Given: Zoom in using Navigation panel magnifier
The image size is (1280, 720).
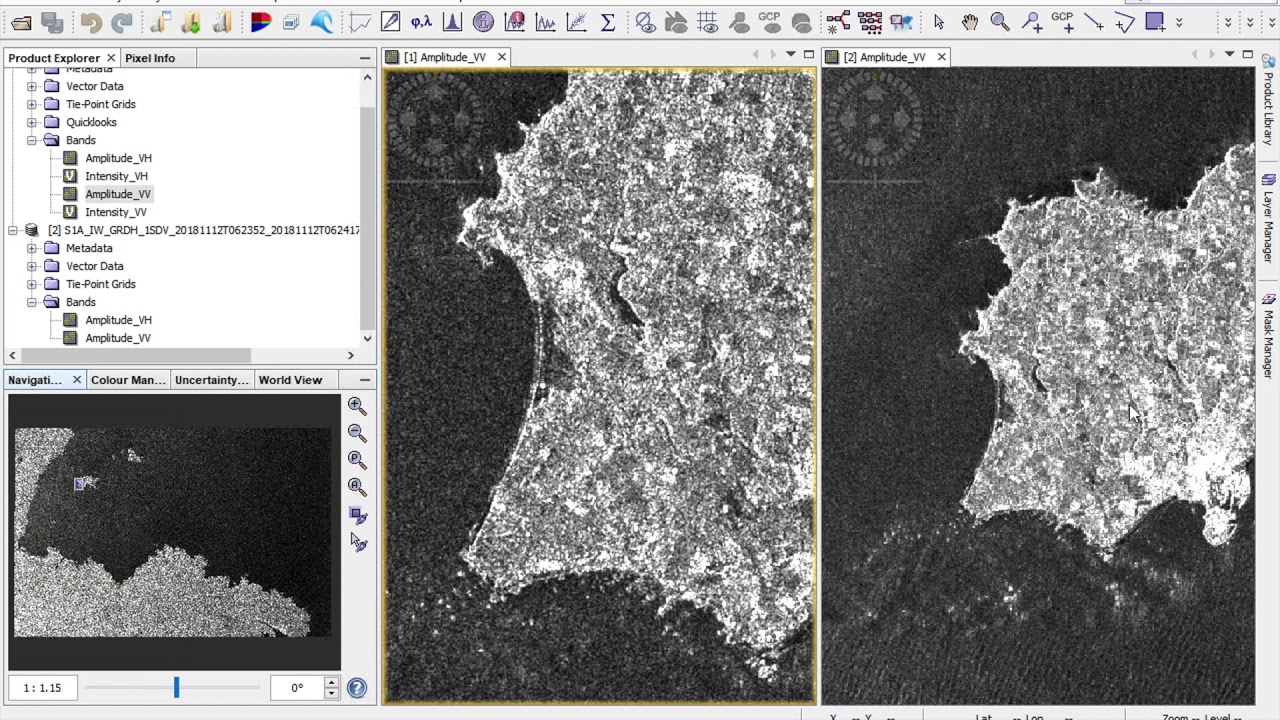Looking at the screenshot, I should pos(357,405).
